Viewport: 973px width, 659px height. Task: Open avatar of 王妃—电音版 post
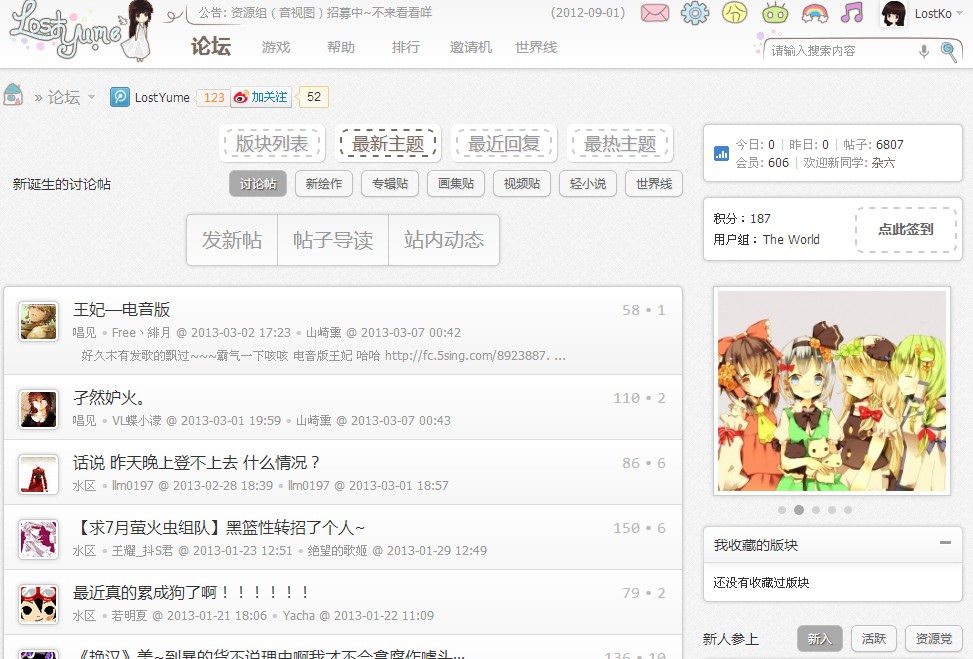tap(38, 321)
